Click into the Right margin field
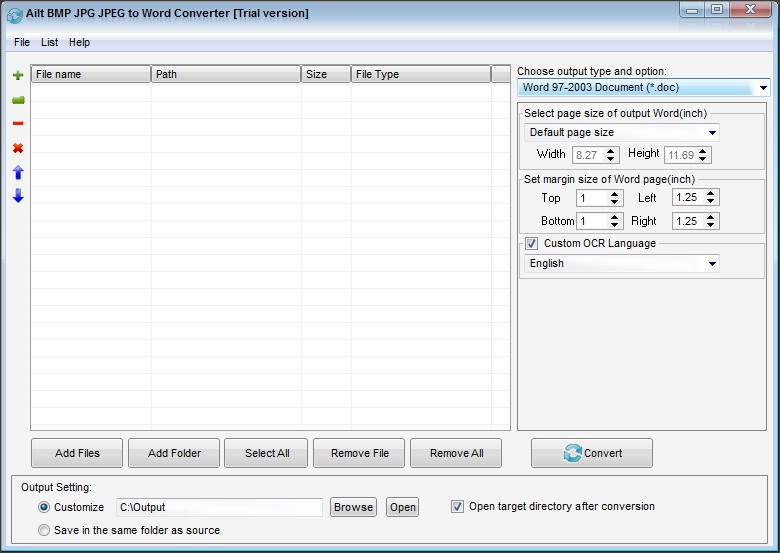 (688, 221)
